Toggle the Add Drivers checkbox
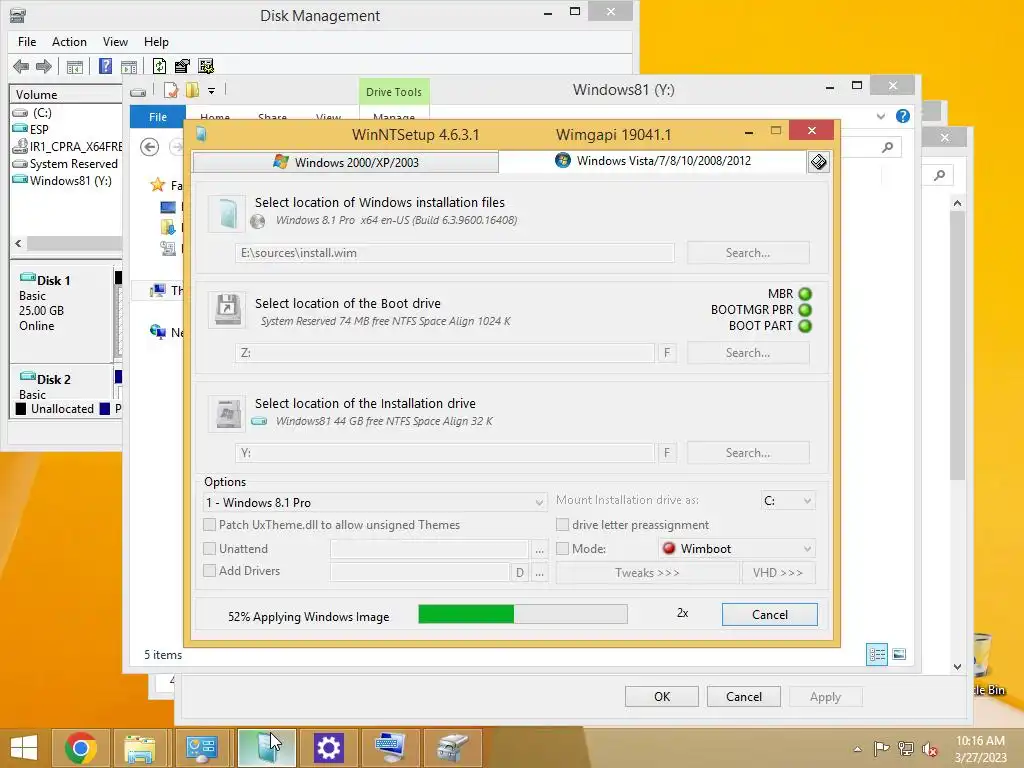The image size is (1024, 768). [x=210, y=571]
